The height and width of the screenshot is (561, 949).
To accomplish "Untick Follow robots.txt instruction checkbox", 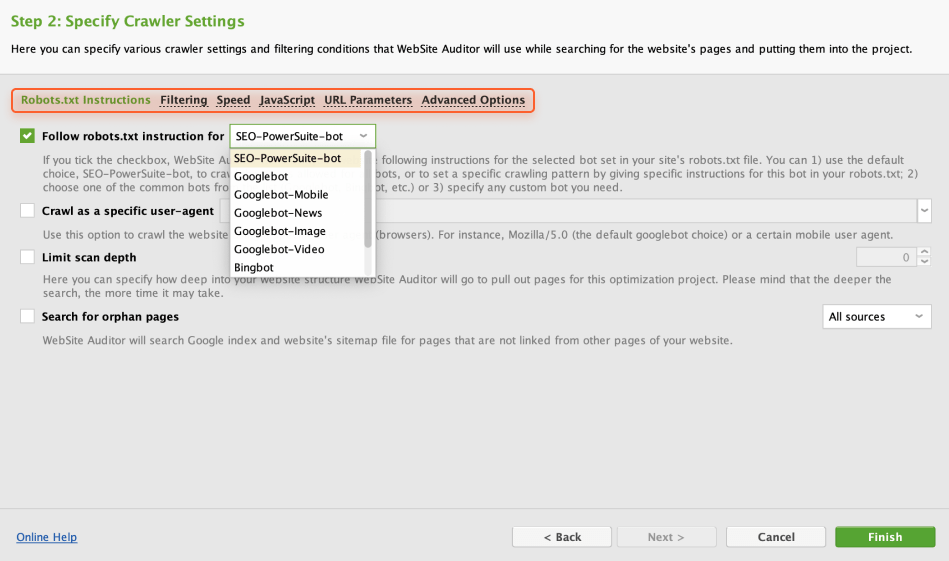I will coord(27,136).
